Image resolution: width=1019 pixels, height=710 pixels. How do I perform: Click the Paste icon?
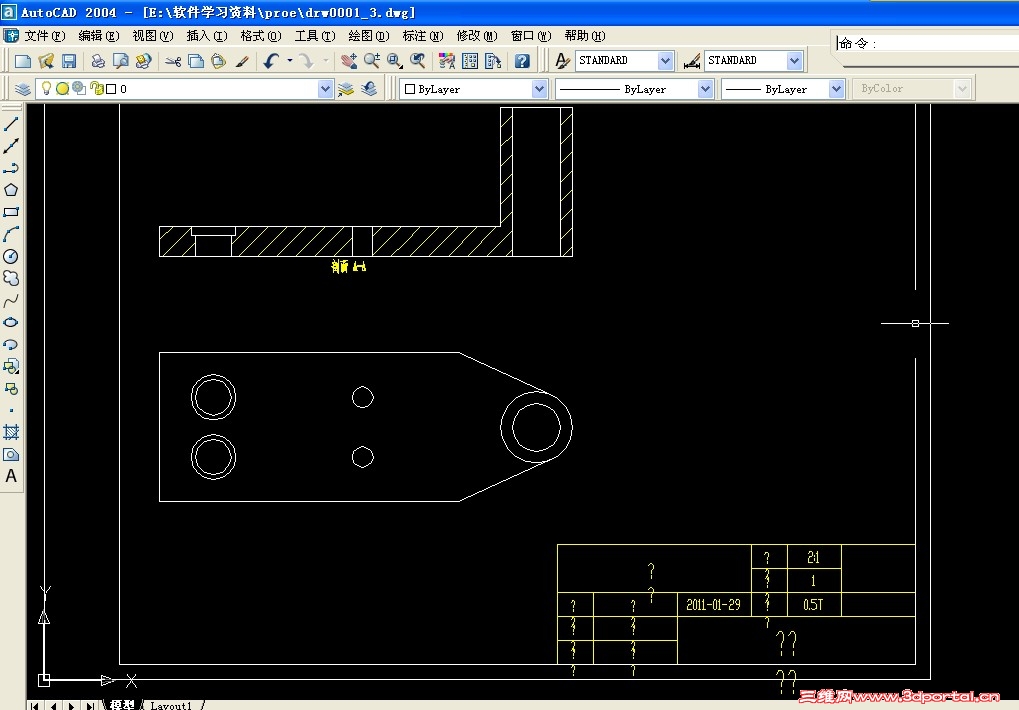click(x=218, y=61)
